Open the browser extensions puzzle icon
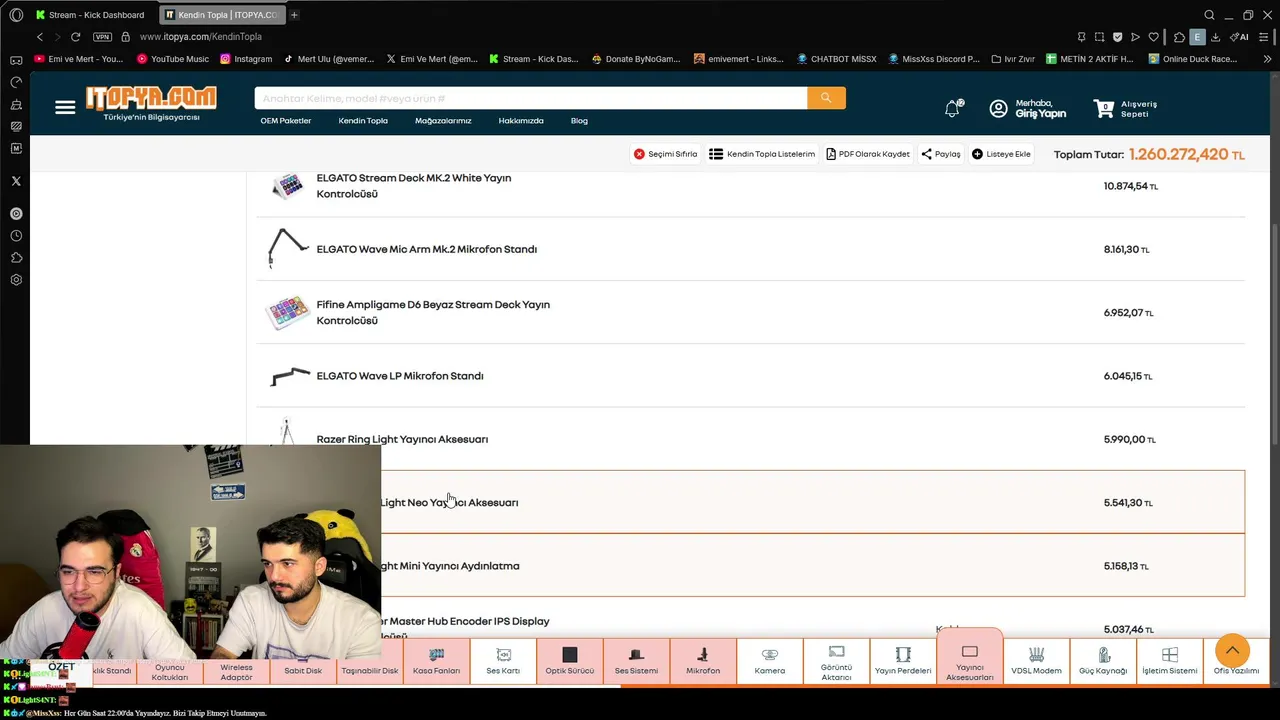 pyautogui.click(x=1179, y=37)
